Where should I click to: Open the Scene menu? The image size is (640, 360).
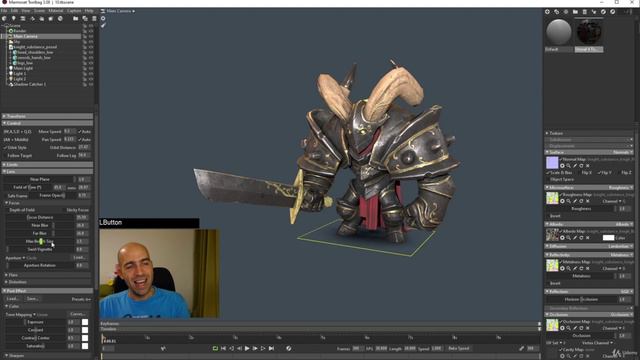coord(39,11)
